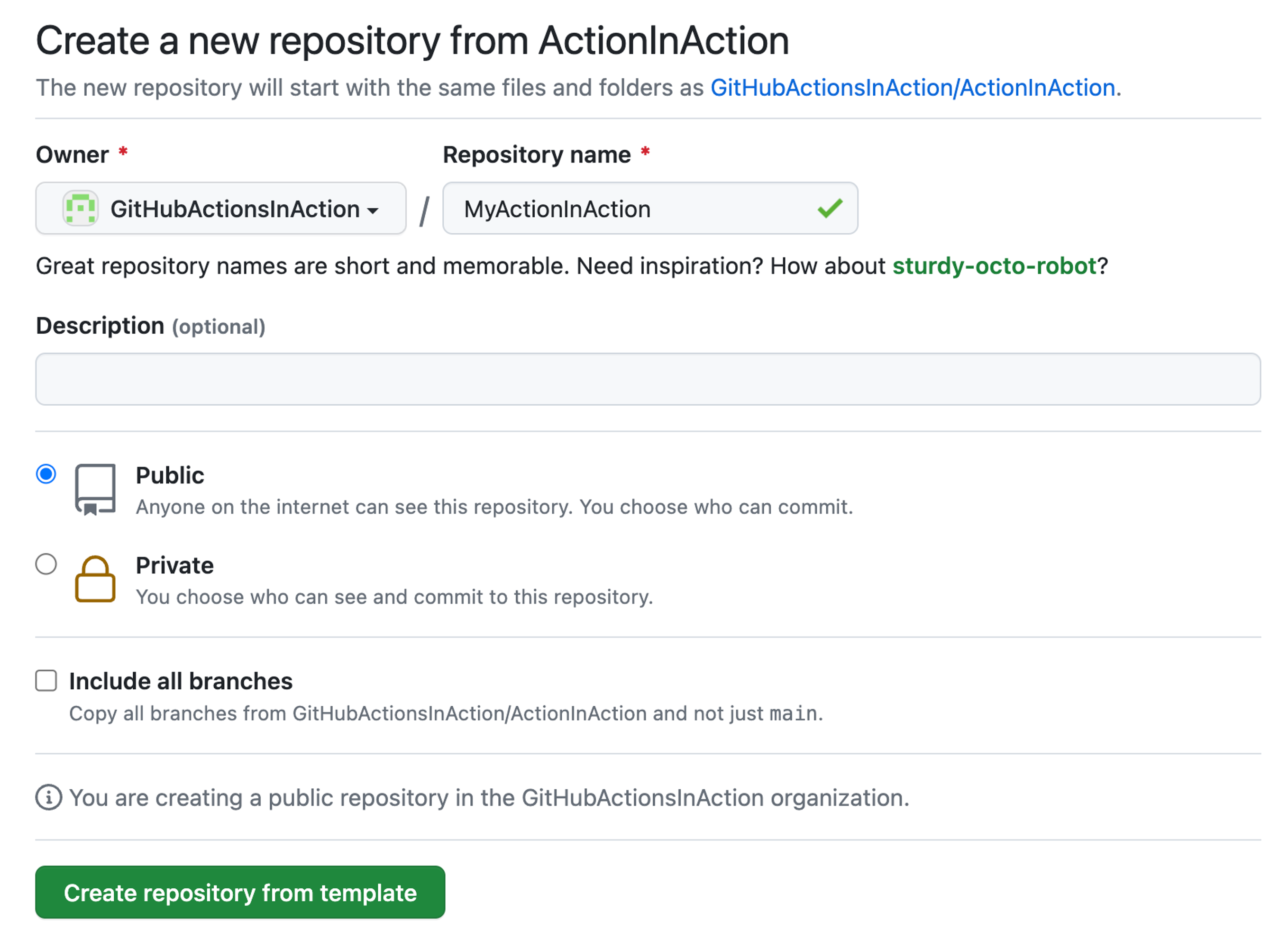Click the info circle icon in the notice
Image resolution: width=1288 pixels, height=949 pixels.
(48, 797)
